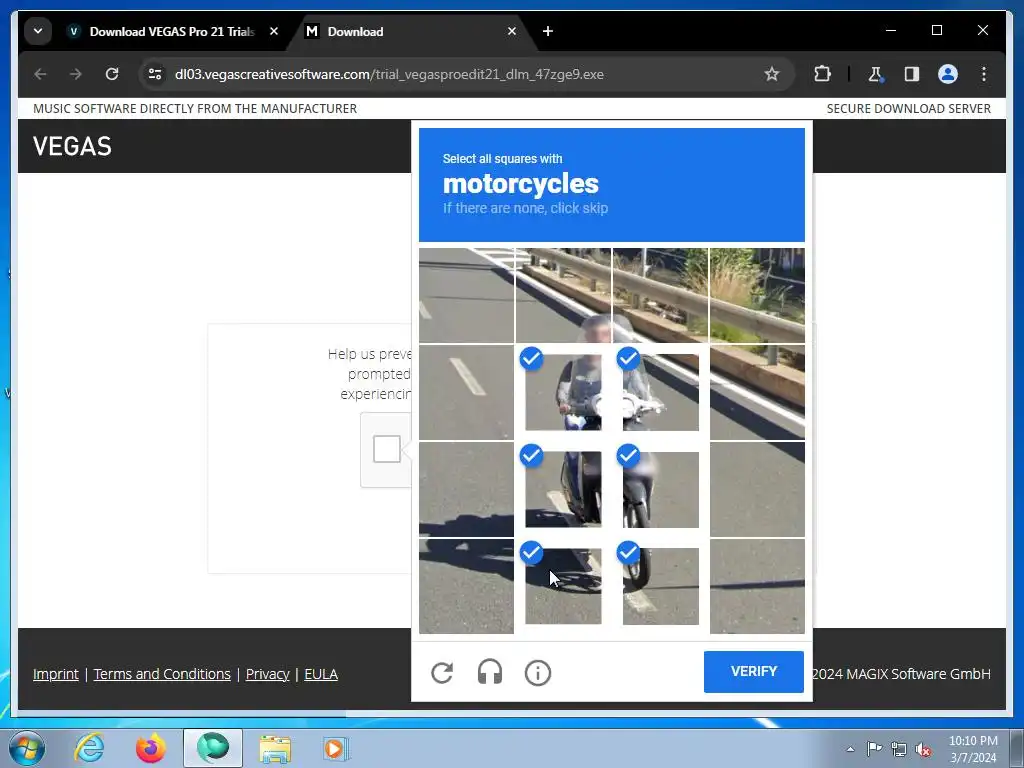The height and width of the screenshot is (768, 1024).
Task: Launch Internet Explorer from taskbar
Action: click(89, 748)
